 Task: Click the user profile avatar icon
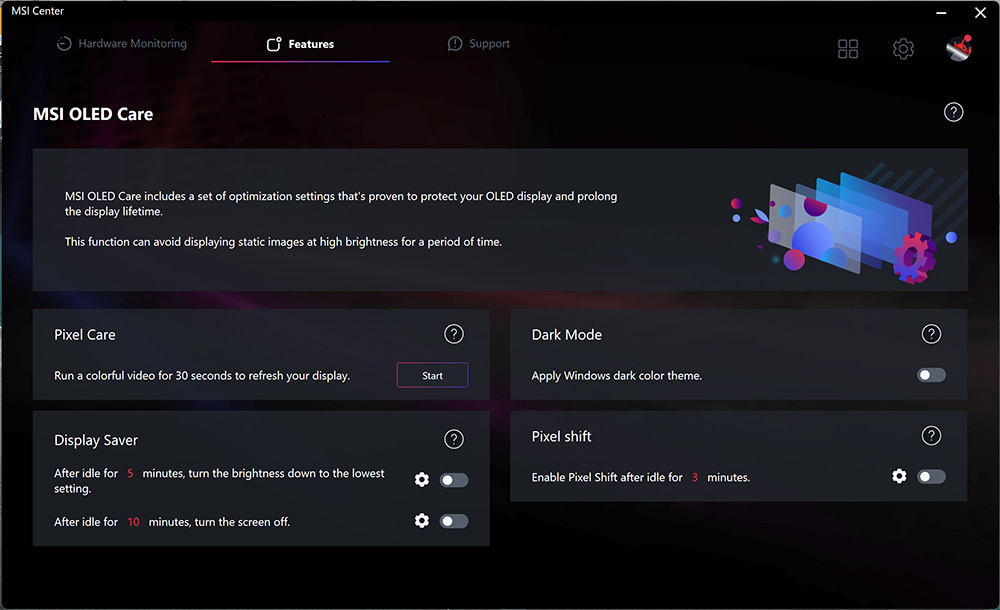point(958,48)
